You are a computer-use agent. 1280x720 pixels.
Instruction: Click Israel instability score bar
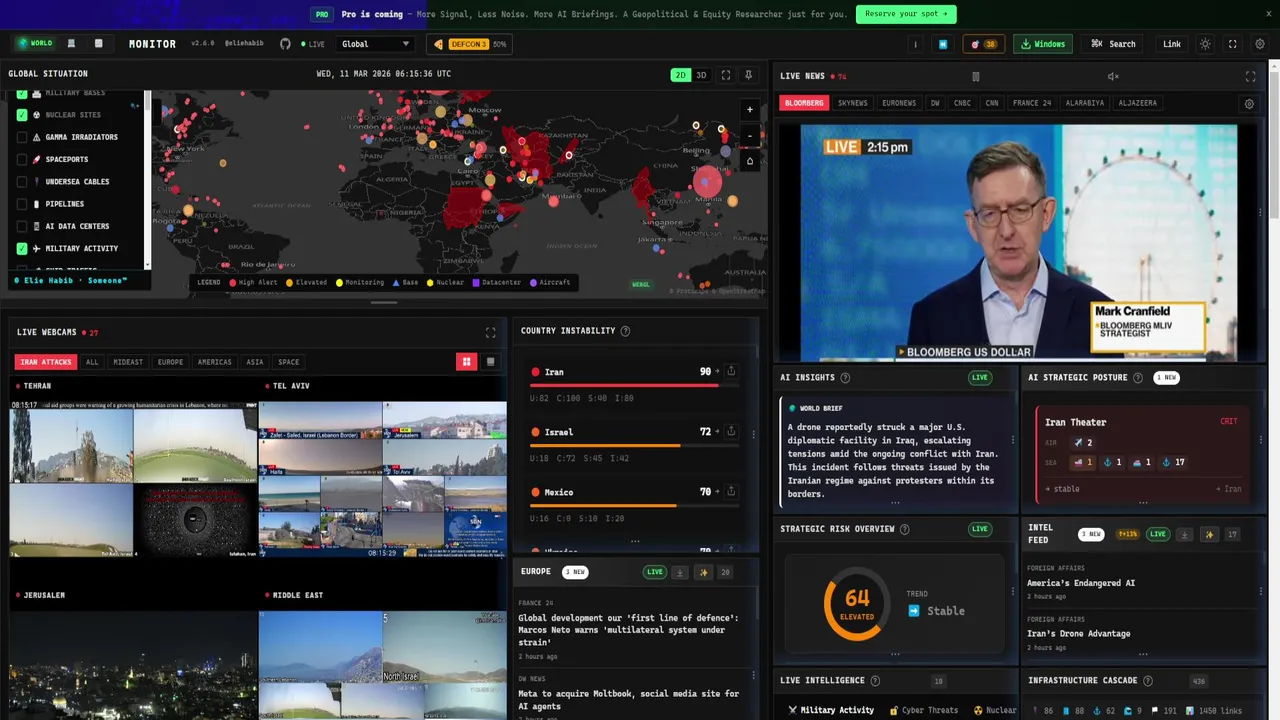point(635,445)
